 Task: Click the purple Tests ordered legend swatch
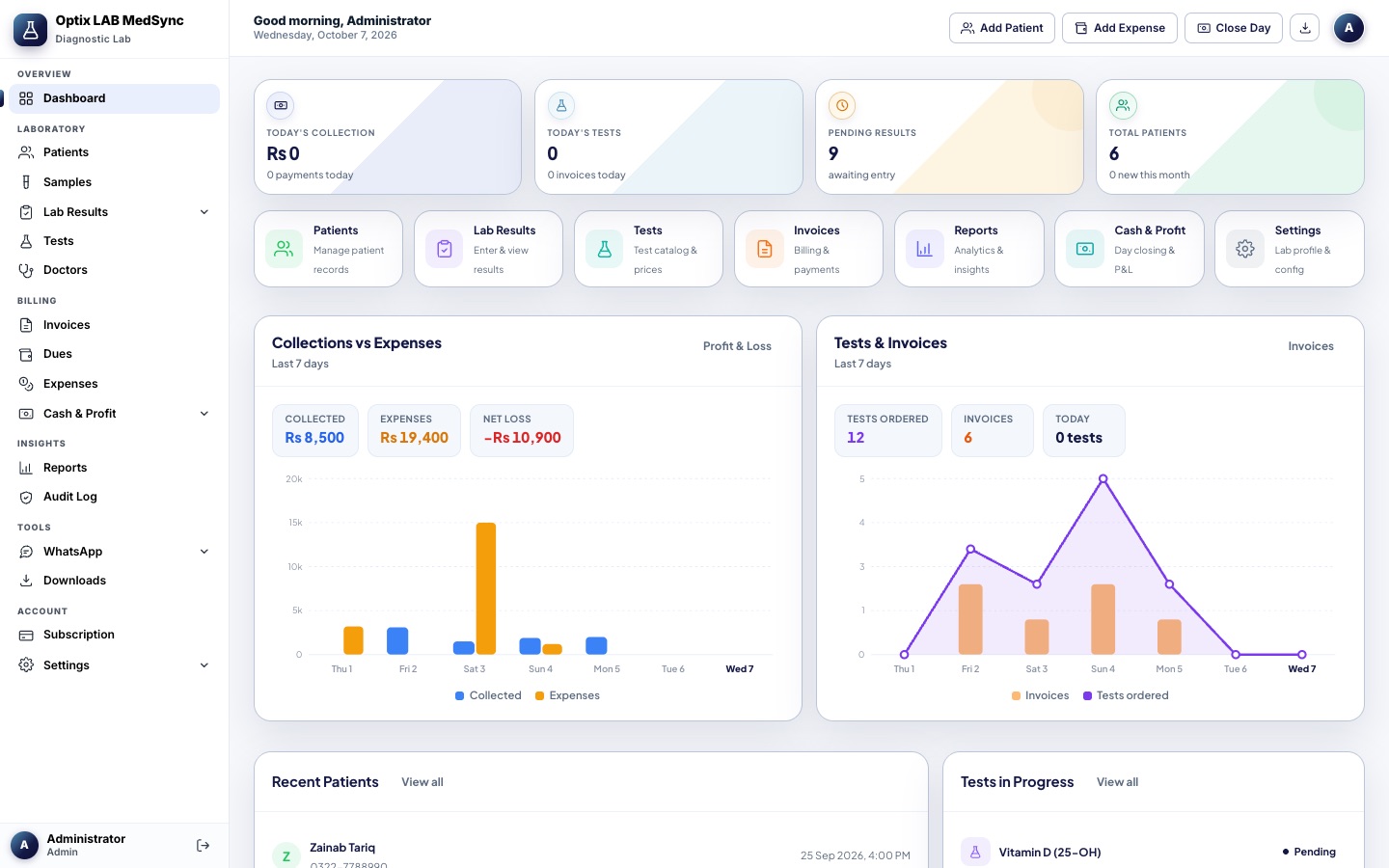[x=1088, y=695]
